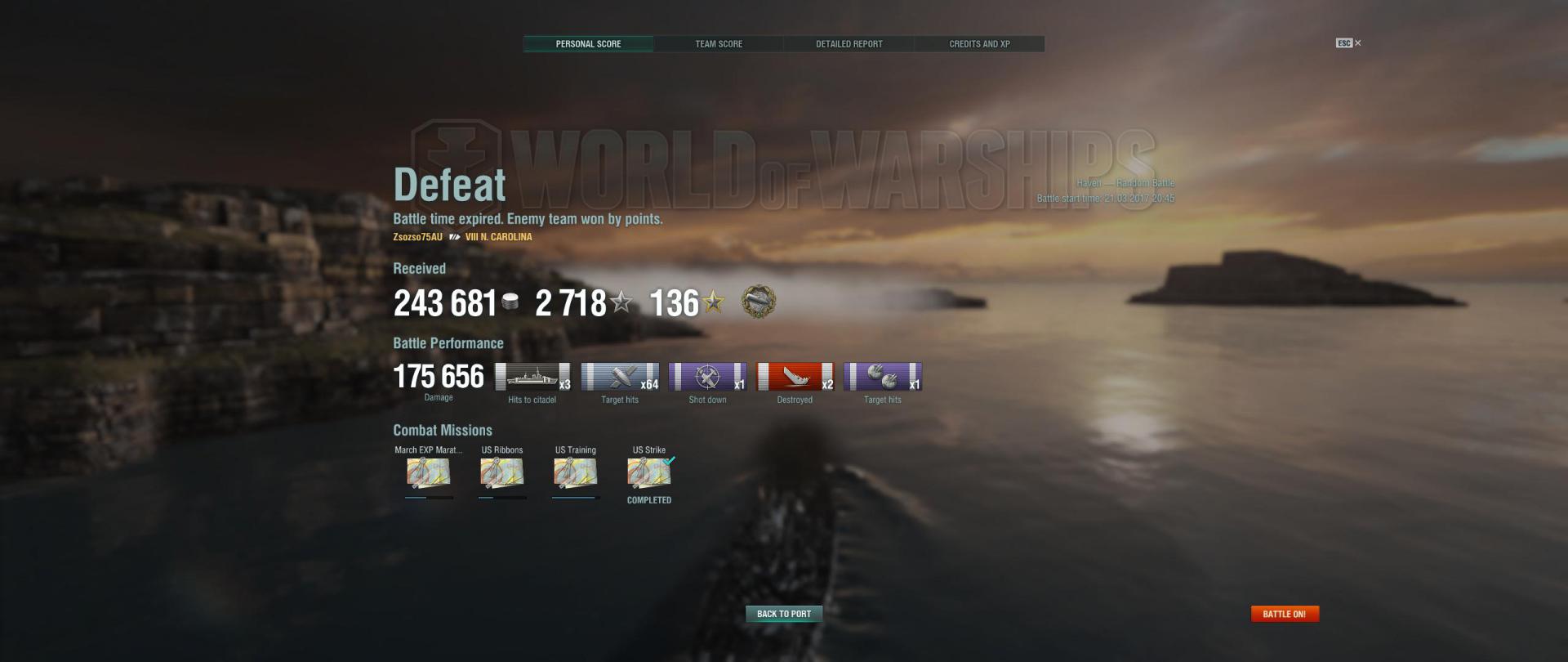Click the Back to Port button
The image size is (1568, 662).
tap(784, 614)
